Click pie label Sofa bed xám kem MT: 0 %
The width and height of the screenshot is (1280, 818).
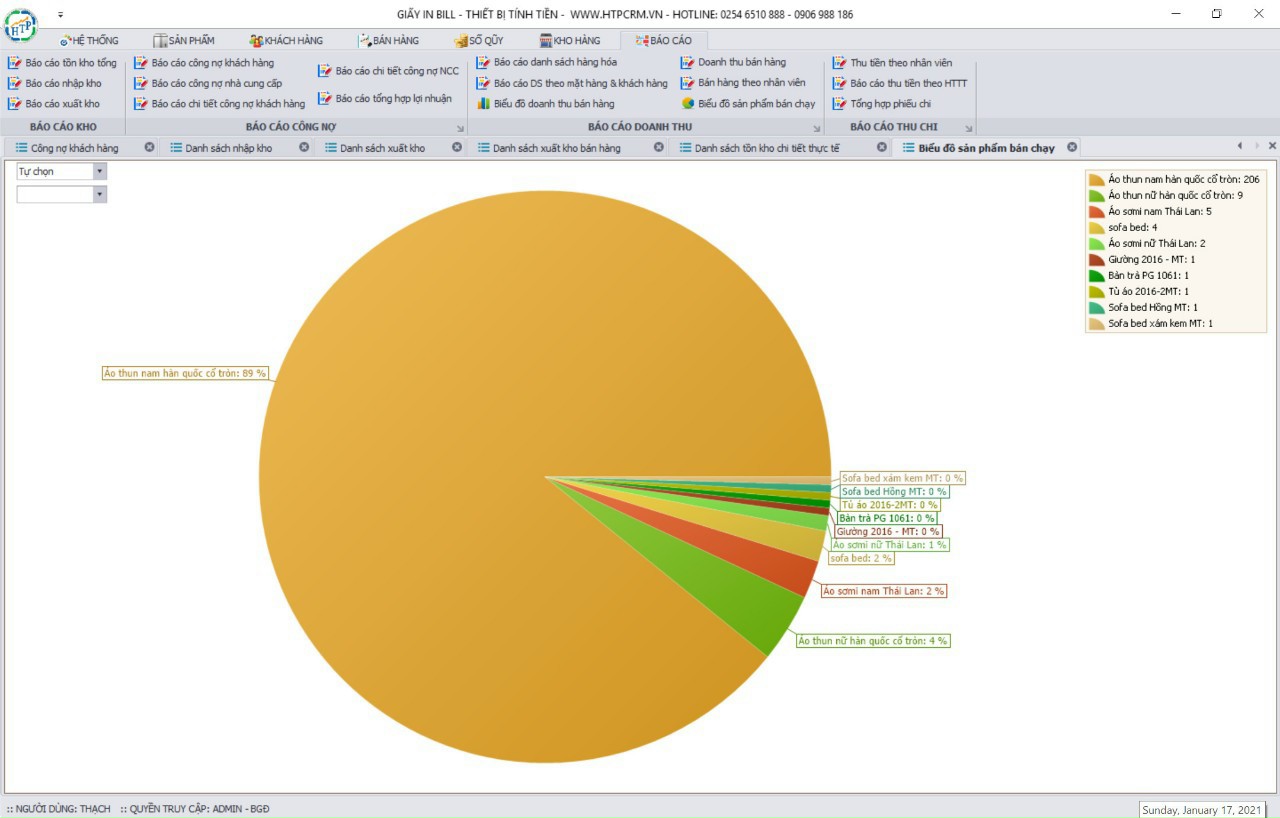point(902,478)
